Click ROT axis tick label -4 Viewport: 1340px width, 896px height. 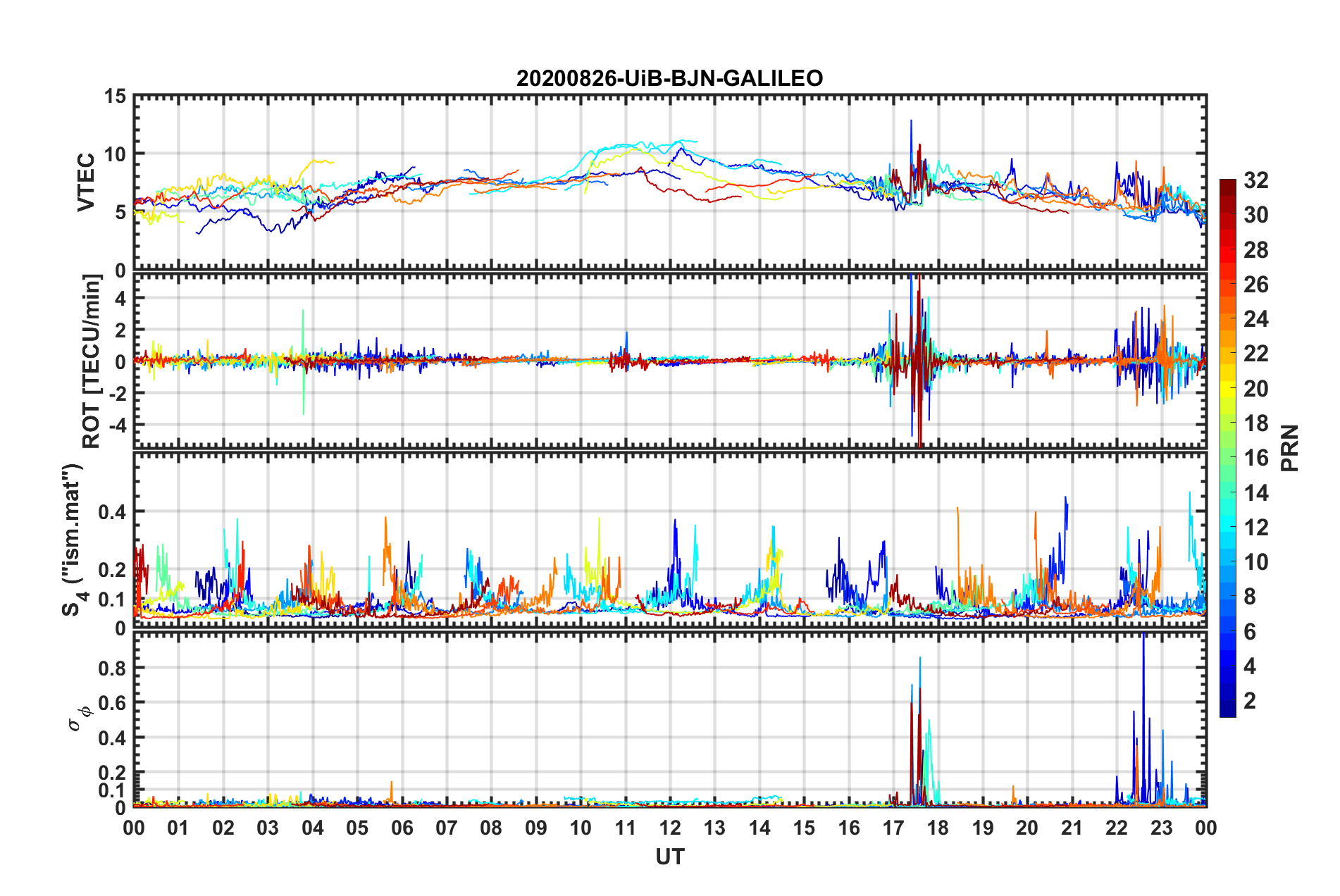point(118,425)
